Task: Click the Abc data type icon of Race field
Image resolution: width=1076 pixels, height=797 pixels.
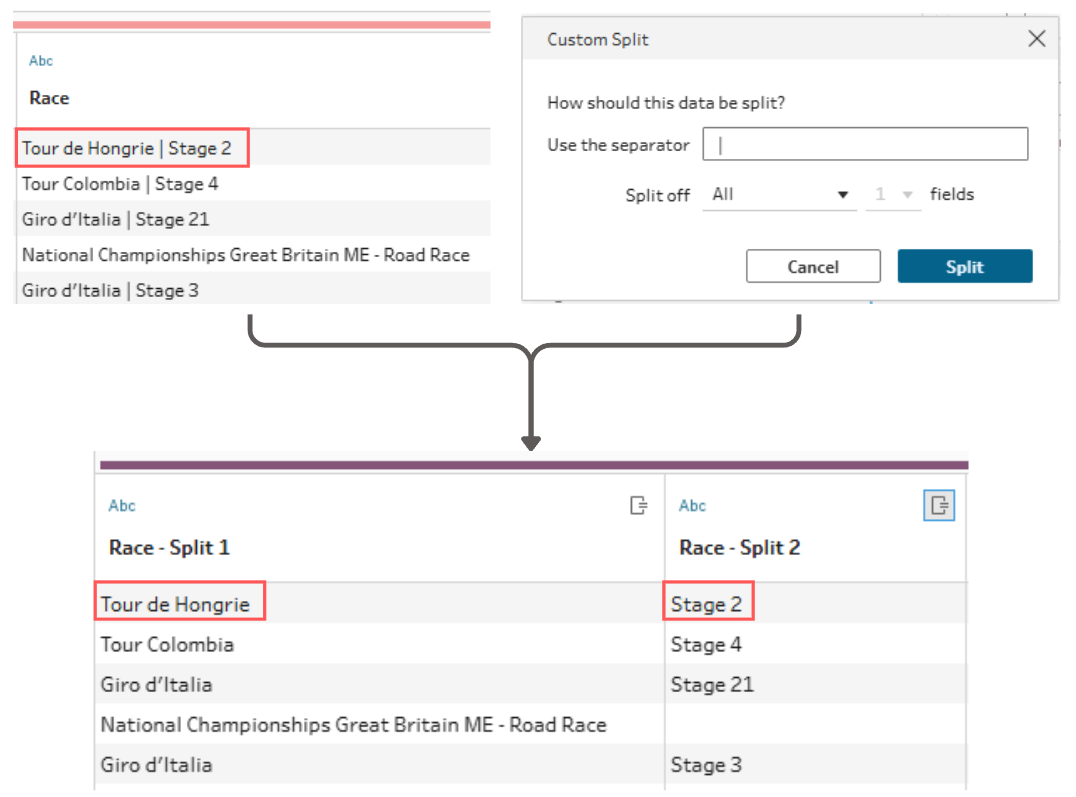Action: (x=40, y=60)
